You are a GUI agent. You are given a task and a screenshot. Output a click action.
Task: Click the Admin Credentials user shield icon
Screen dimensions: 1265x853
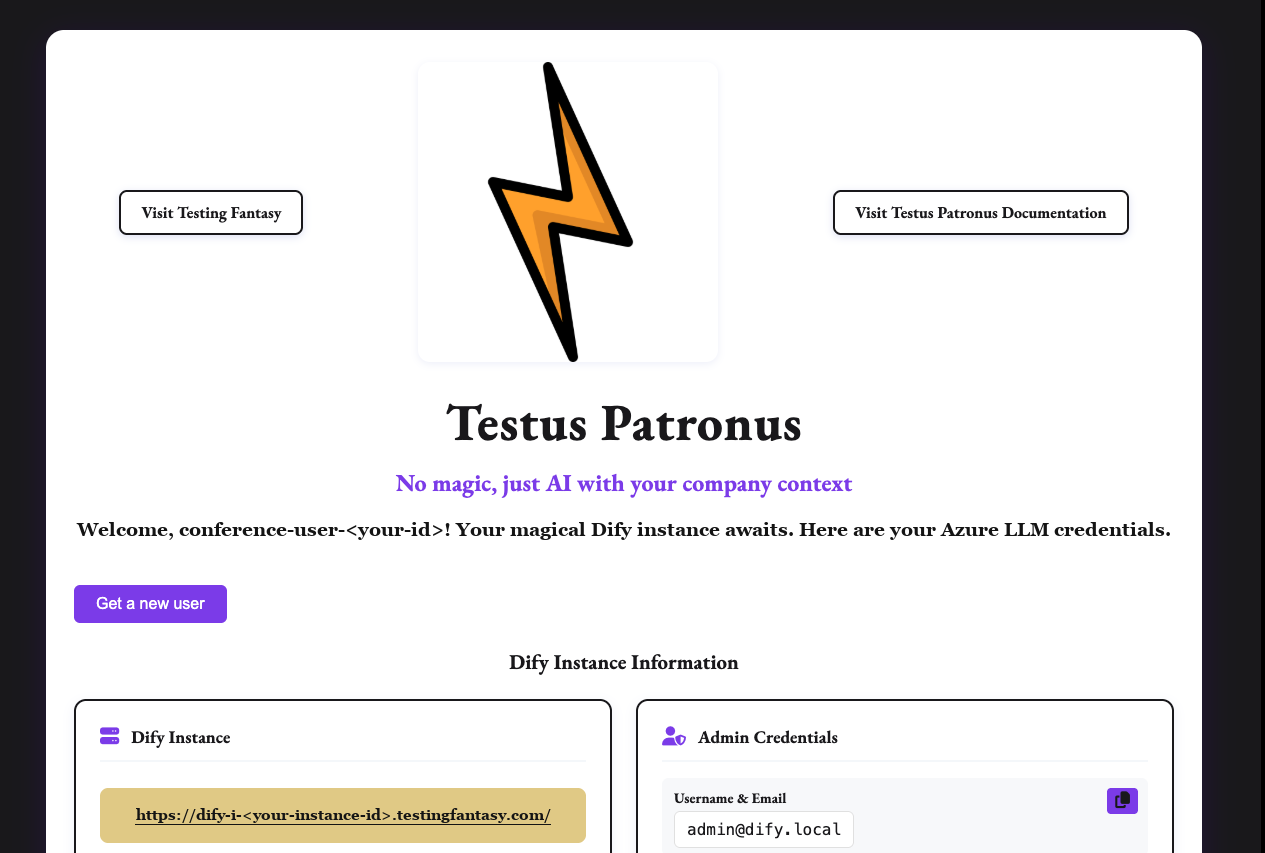tap(674, 736)
